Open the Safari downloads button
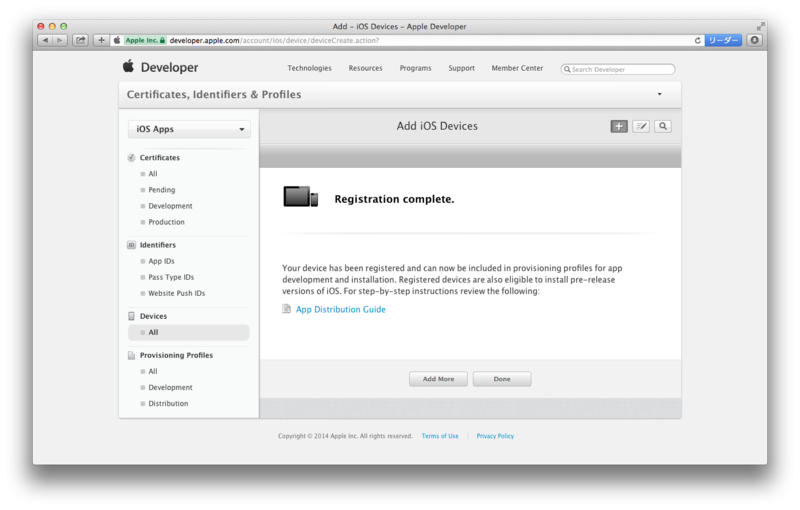Viewport: 800px width, 510px height. pos(754,40)
